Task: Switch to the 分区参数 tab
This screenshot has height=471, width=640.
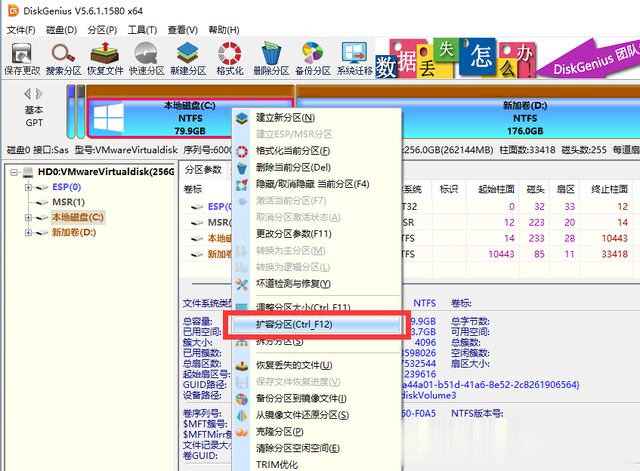Action: (x=203, y=170)
